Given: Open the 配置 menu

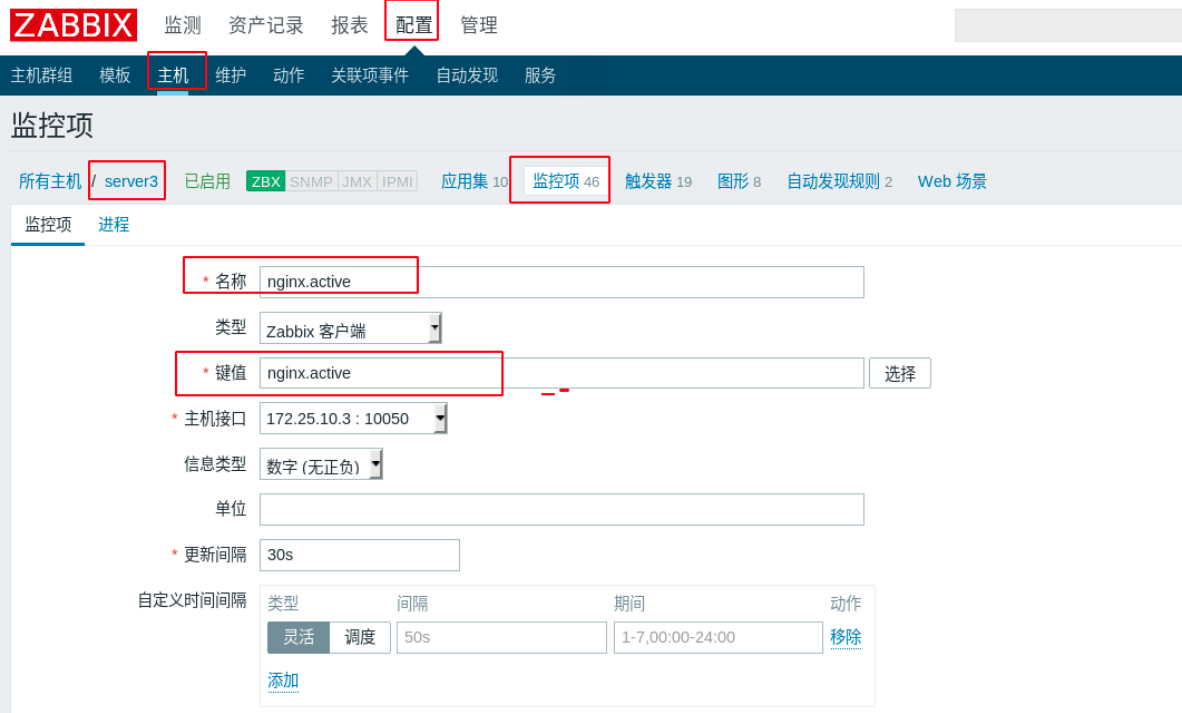Looking at the screenshot, I should pyautogui.click(x=412, y=25).
